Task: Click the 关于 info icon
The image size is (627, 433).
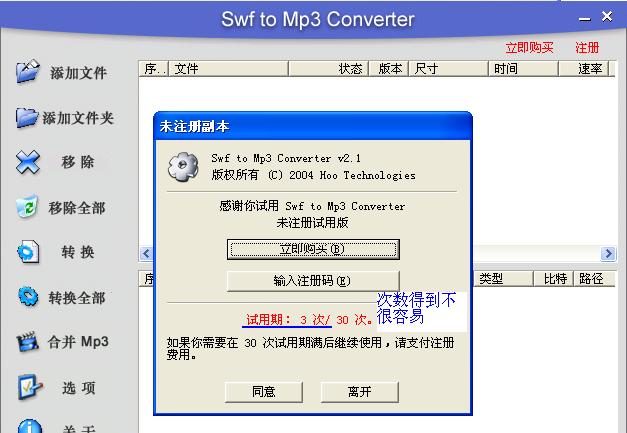Action: pyautogui.click(x=30, y=426)
